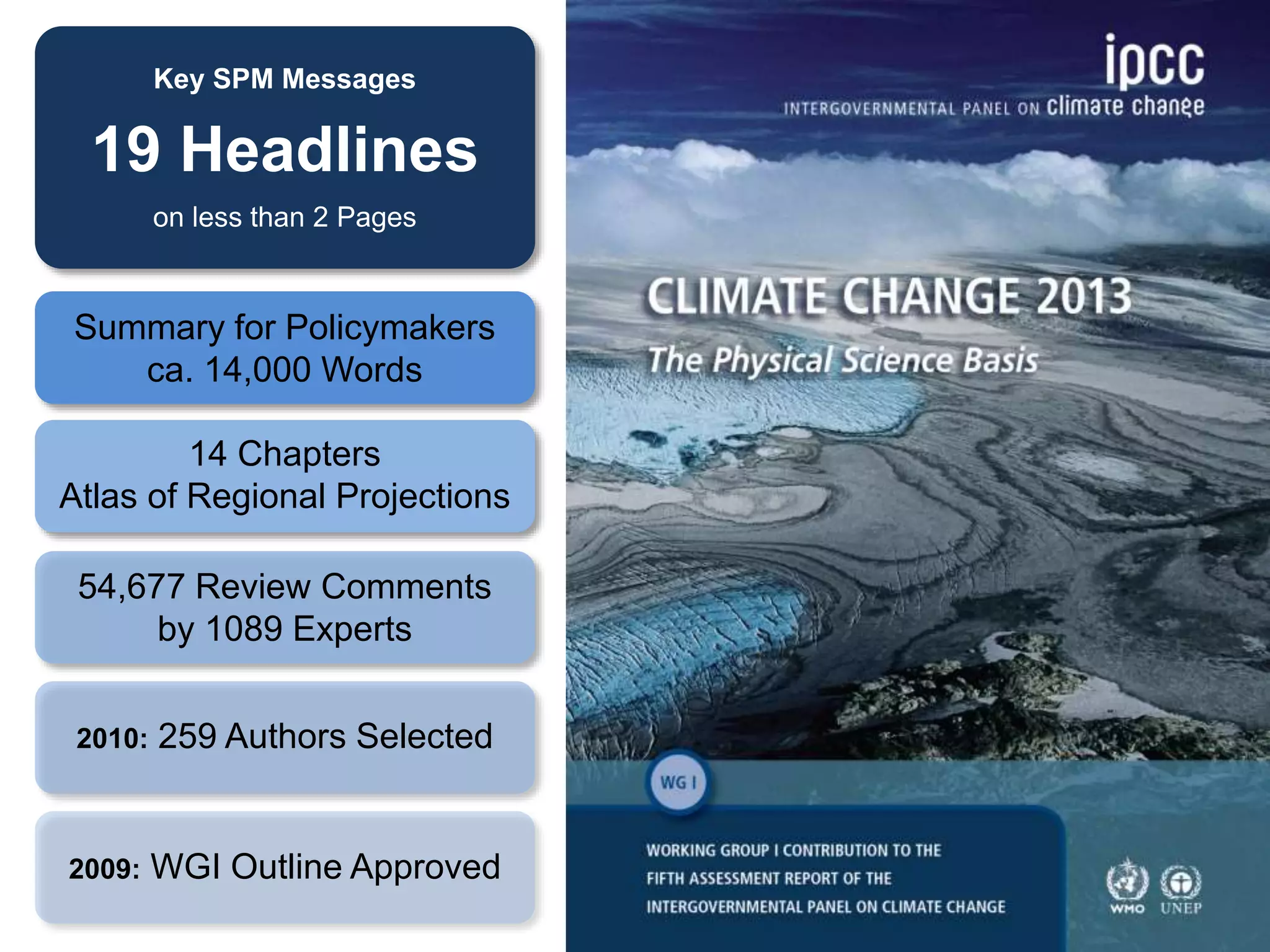Select the 14 Chapters Atlas box

(x=285, y=475)
